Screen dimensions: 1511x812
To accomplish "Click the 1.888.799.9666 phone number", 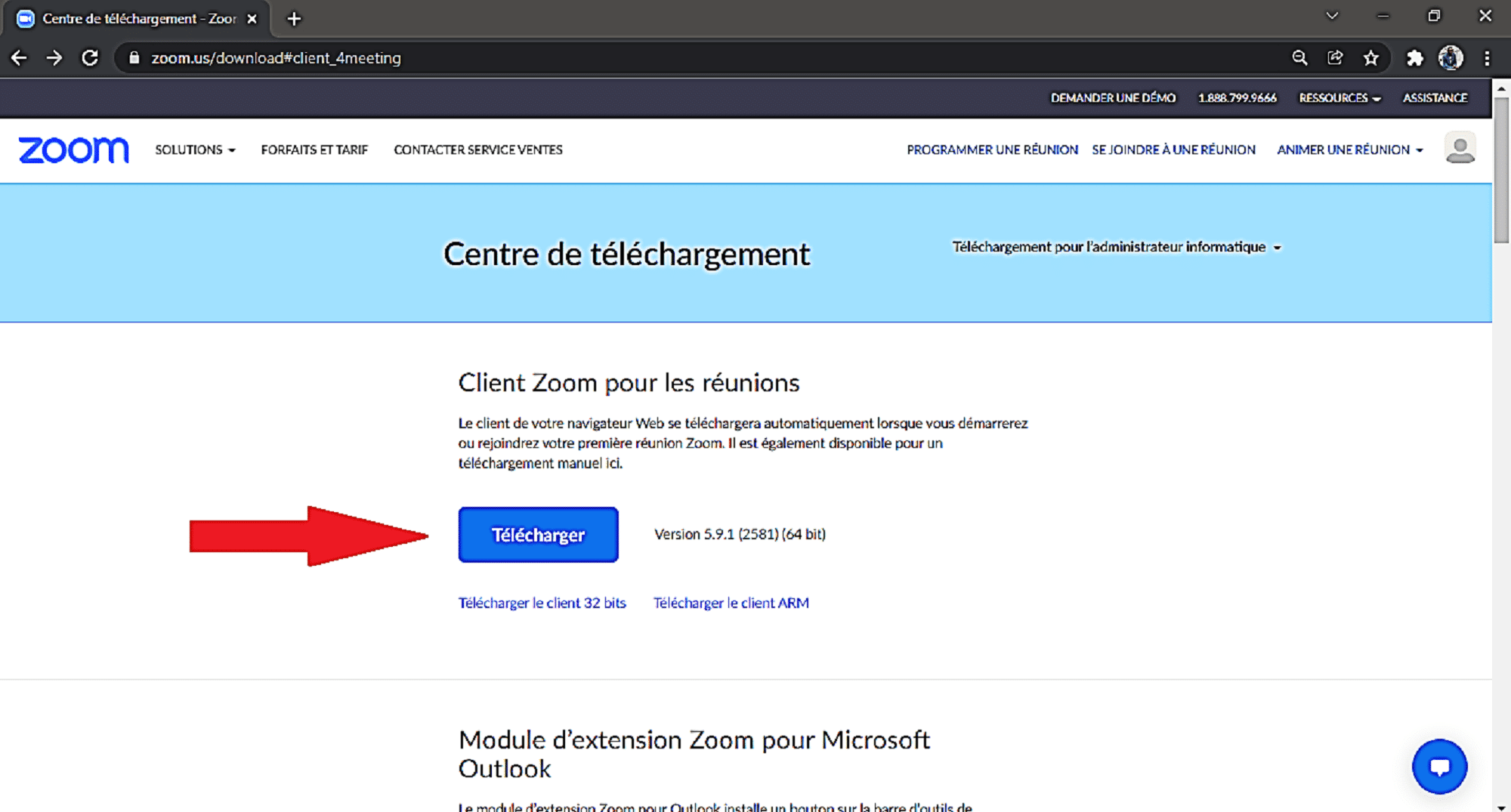I will 1237,98.
